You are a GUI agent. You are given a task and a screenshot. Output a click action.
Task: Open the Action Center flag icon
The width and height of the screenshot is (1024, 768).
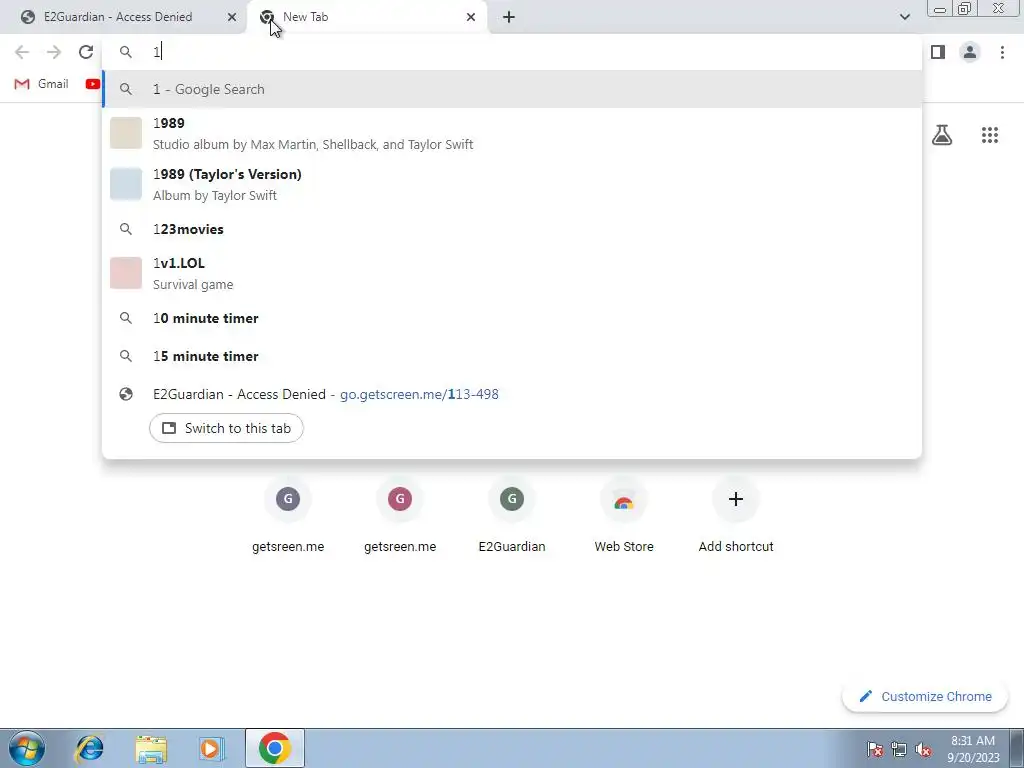pyautogui.click(x=875, y=749)
